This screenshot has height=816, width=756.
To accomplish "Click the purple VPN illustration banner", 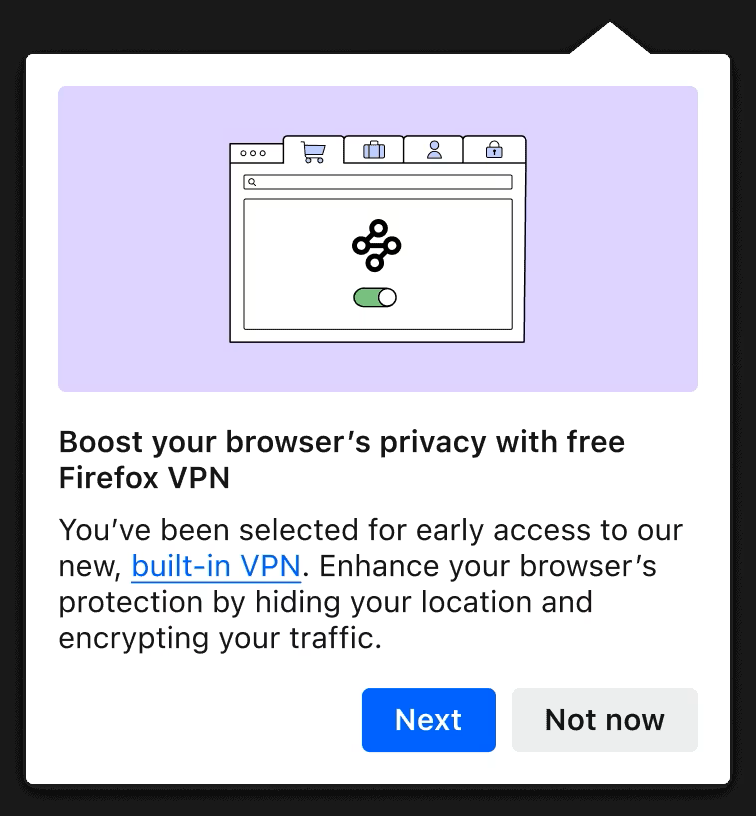I will pyautogui.click(x=378, y=239).
